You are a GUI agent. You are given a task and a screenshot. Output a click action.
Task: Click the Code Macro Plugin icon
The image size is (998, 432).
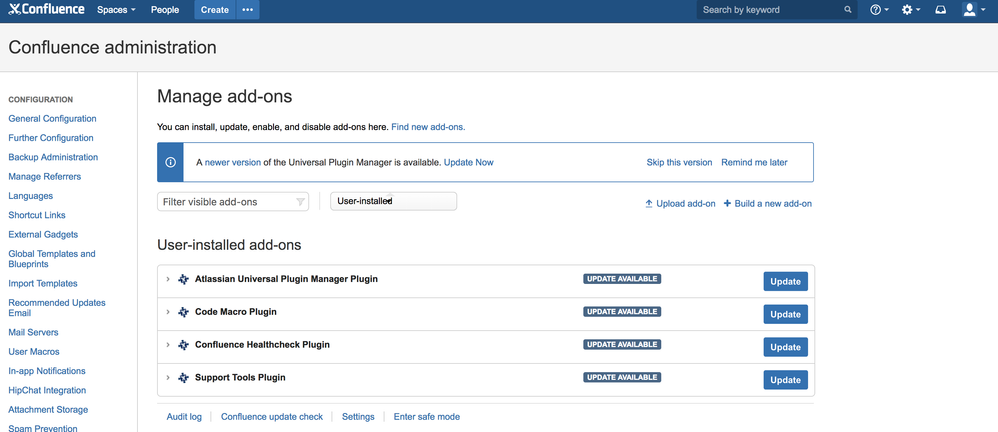(183, 312)
